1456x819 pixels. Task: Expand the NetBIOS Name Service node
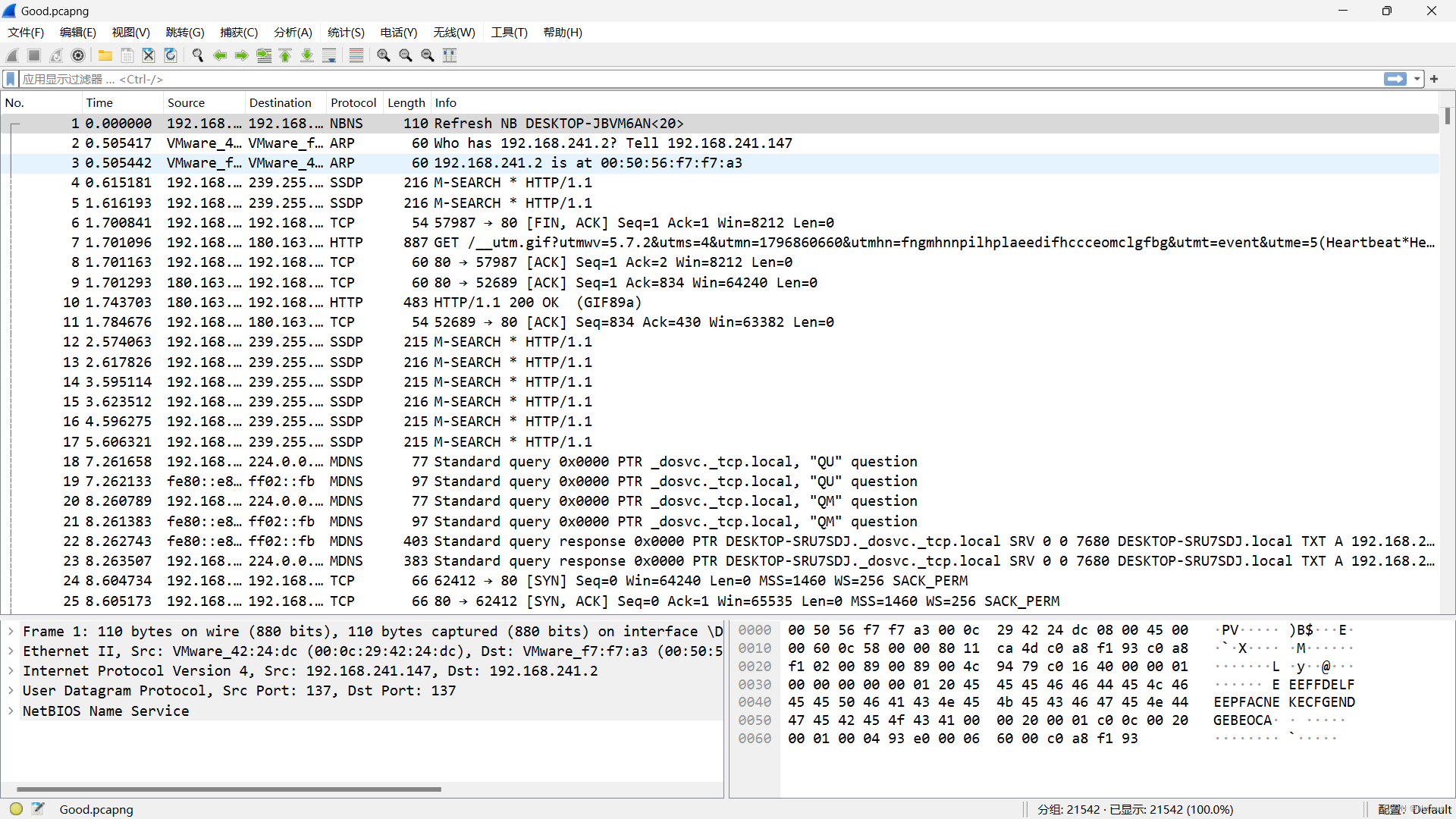click(11, 711)
